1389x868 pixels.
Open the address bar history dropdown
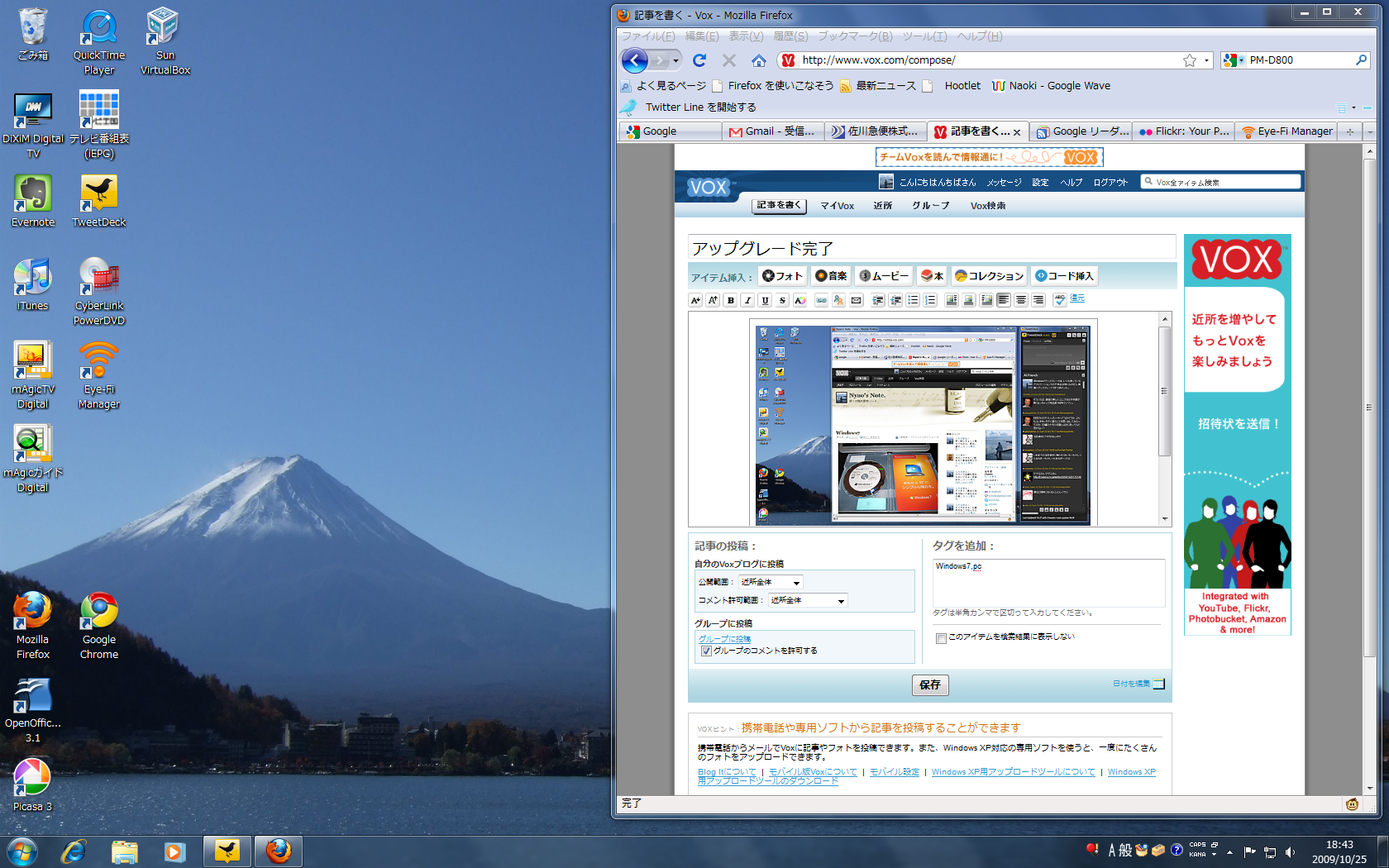pos(1206,60)
